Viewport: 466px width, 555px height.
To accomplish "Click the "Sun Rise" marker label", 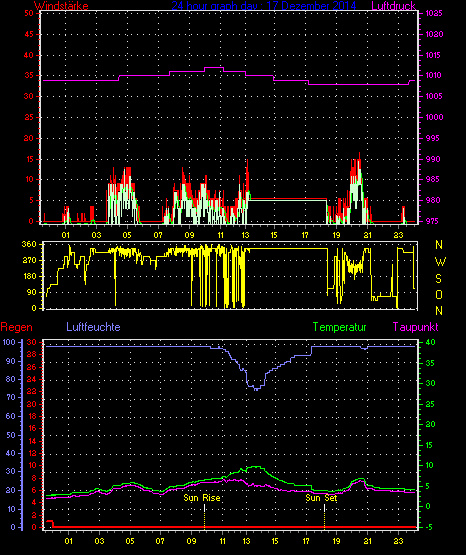I will point(202,498).
